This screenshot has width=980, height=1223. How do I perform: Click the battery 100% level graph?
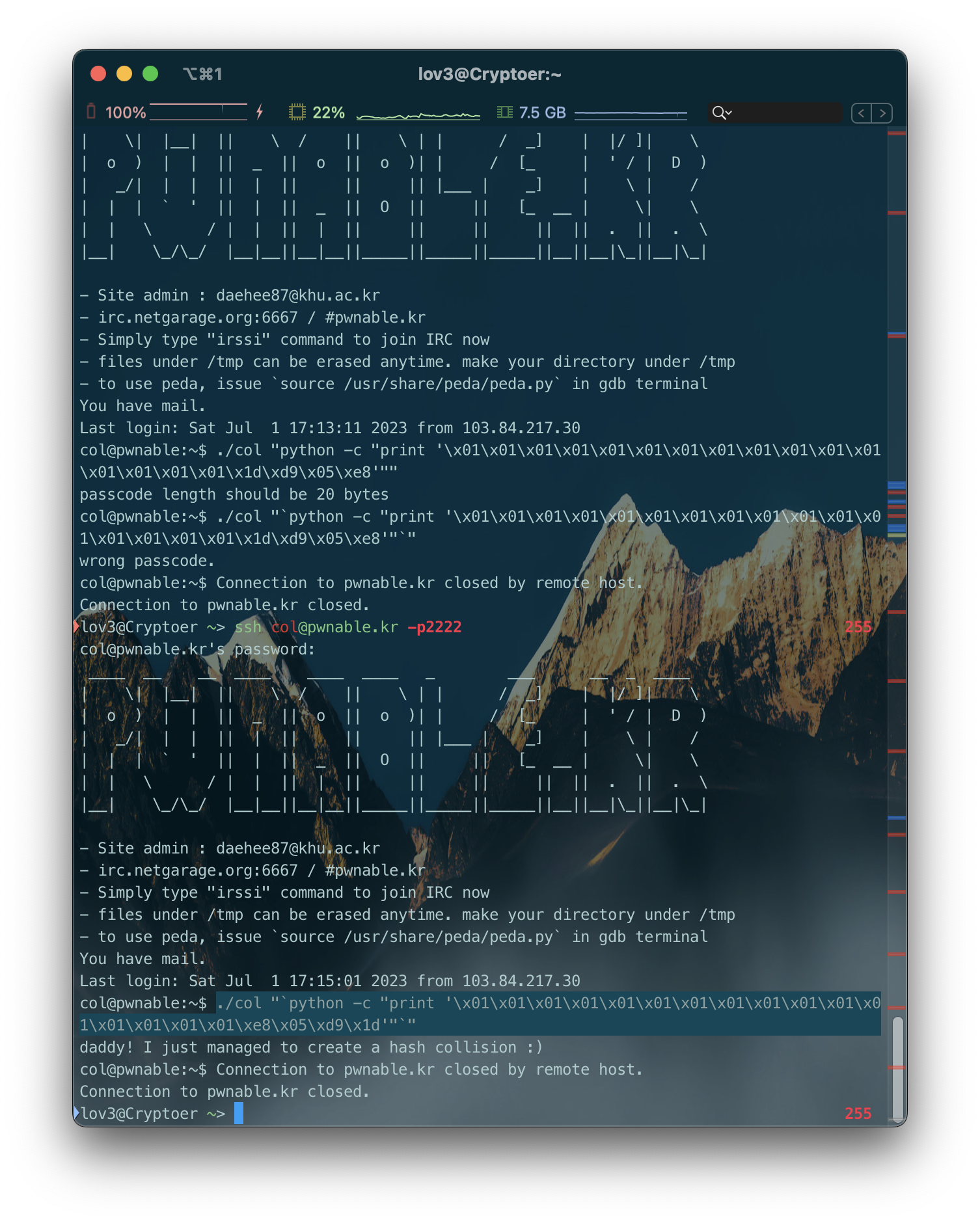pos(198,112)
